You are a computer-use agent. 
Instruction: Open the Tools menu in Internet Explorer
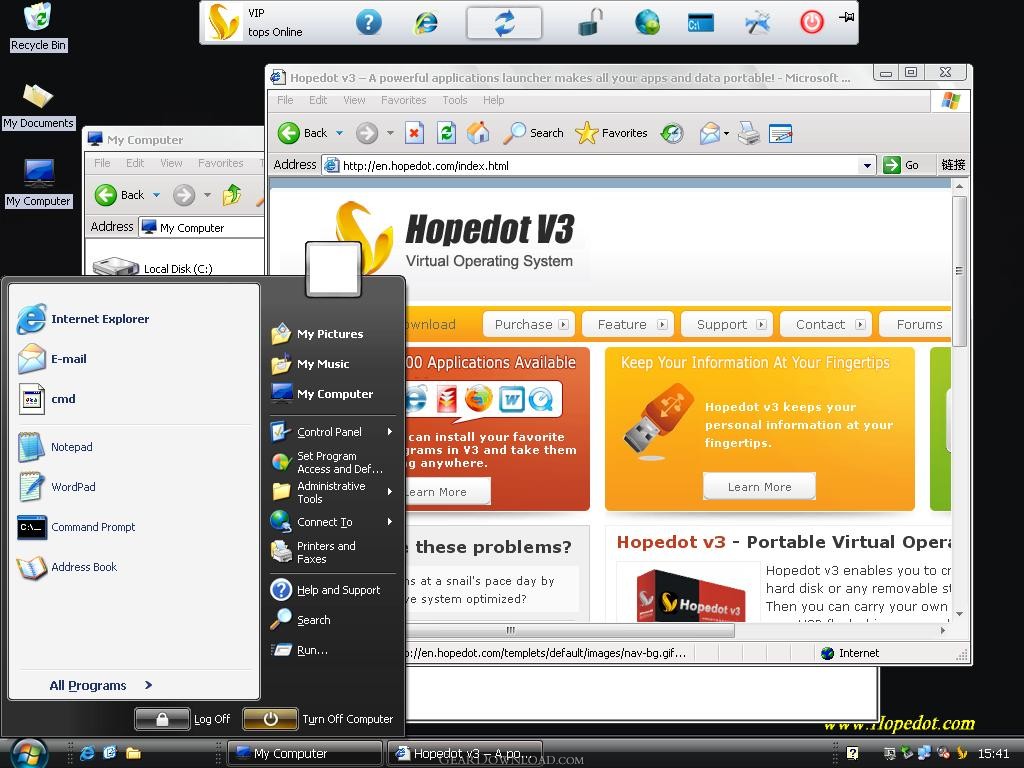pos(455,100)
